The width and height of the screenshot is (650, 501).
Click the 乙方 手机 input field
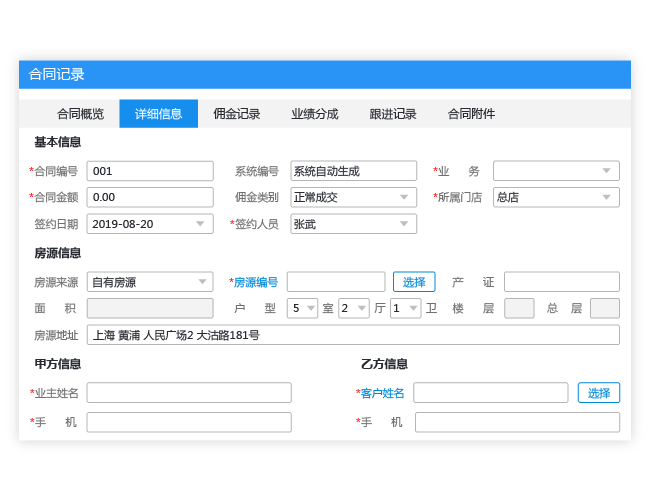coord(517,422)
